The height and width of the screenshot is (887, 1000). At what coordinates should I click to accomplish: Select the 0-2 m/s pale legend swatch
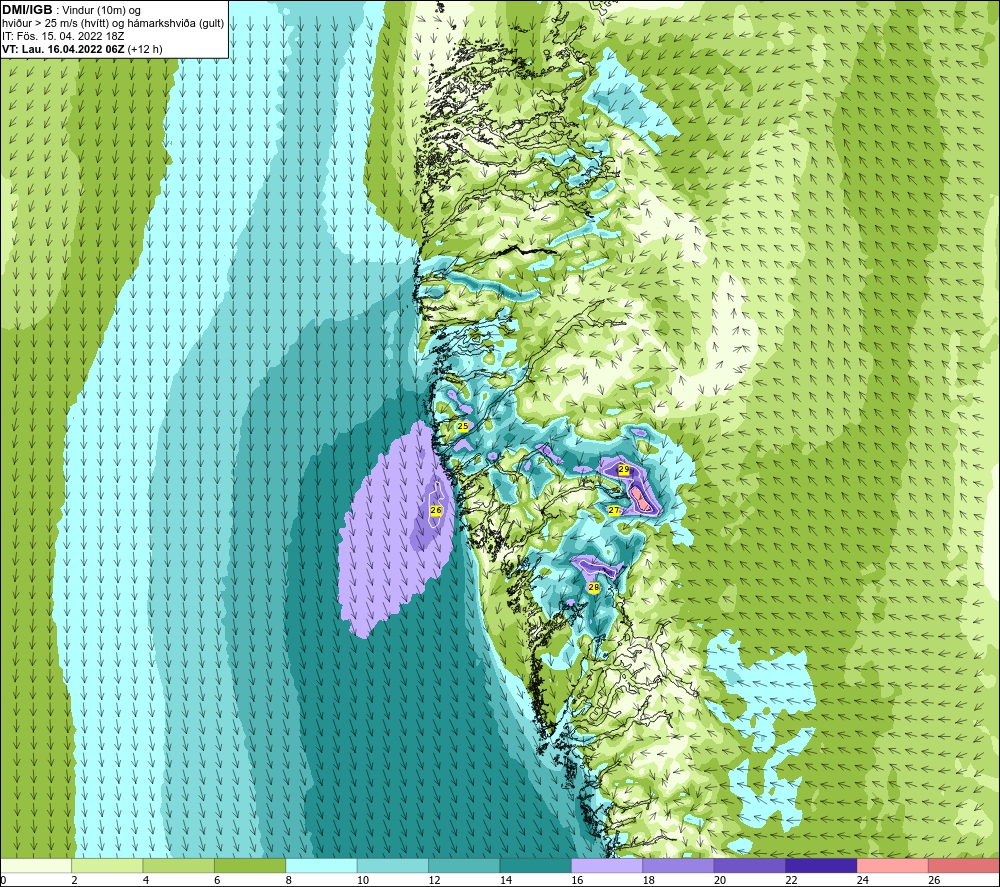pos(36,866)
